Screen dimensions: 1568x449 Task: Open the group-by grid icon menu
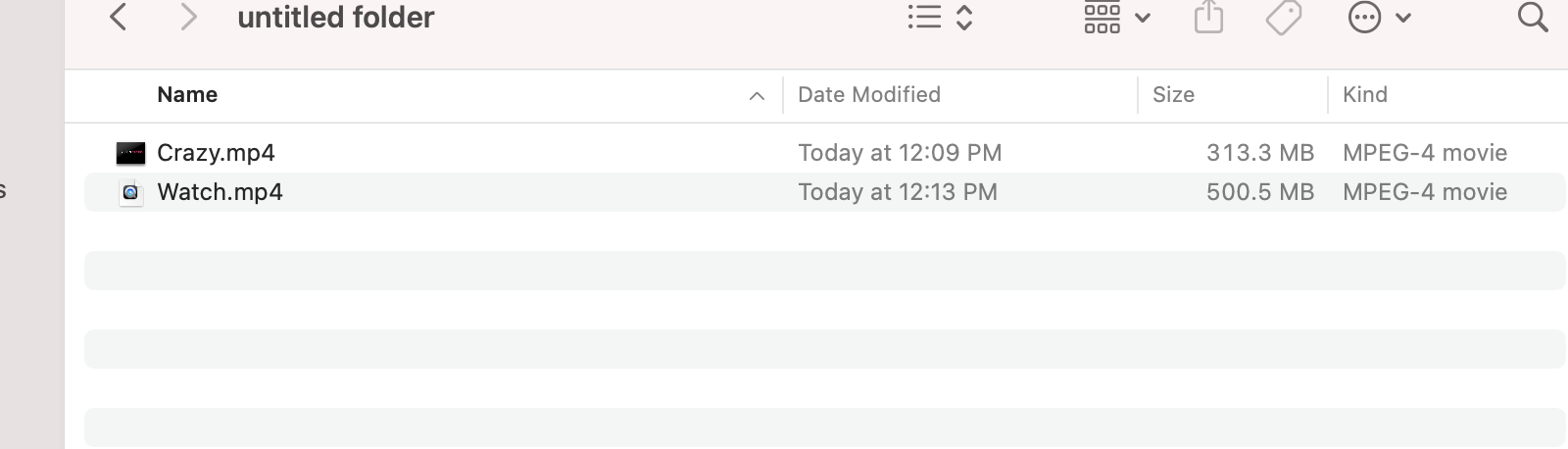tap(1116, 17)
